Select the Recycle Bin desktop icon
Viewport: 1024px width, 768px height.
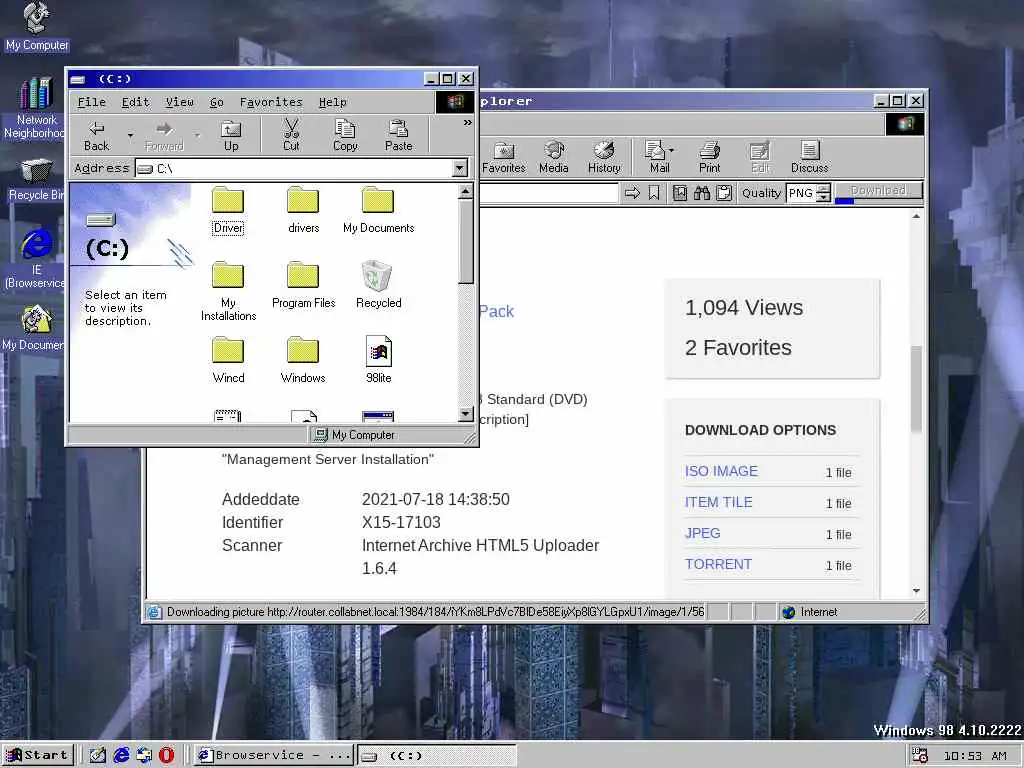[35, 180]
